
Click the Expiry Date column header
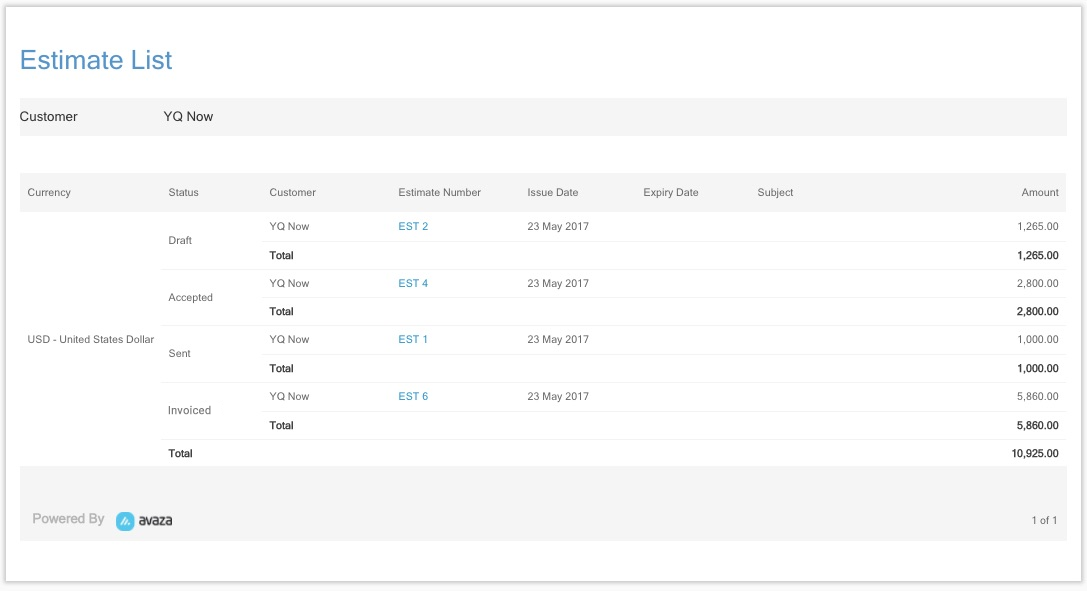pos(670,193)
